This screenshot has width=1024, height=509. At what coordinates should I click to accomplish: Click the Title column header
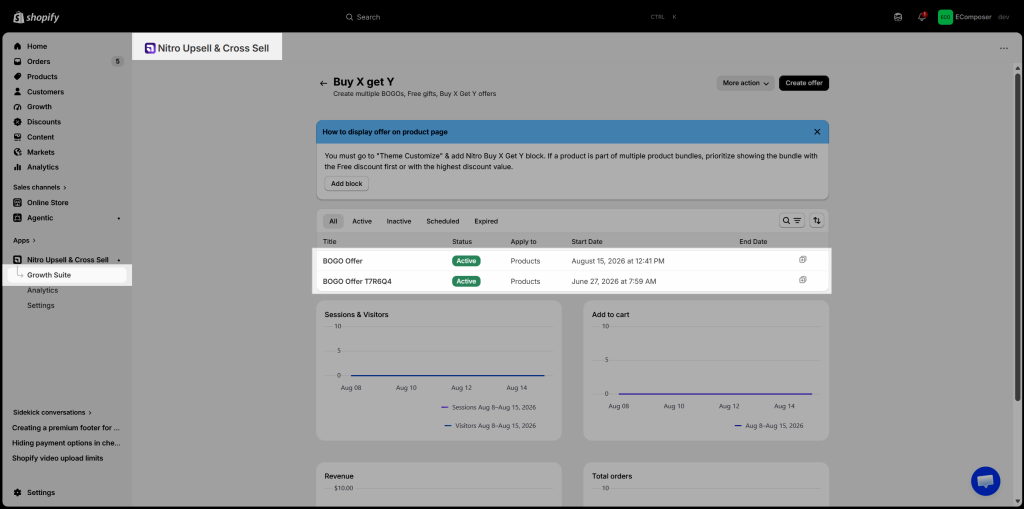coord(330,242)
